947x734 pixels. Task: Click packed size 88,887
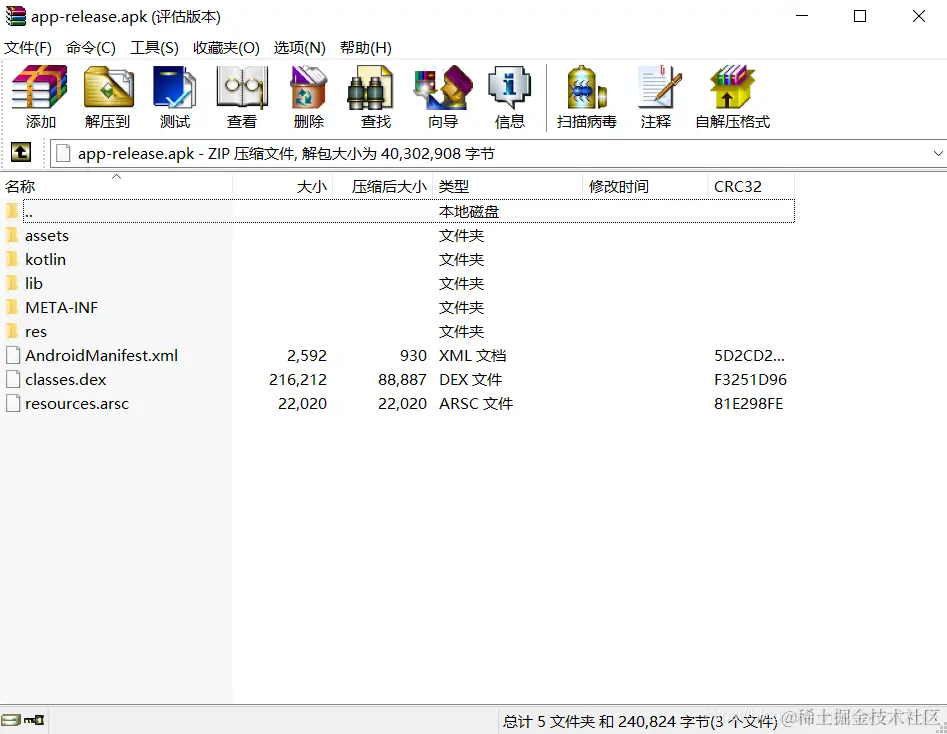tap(402, 379)
